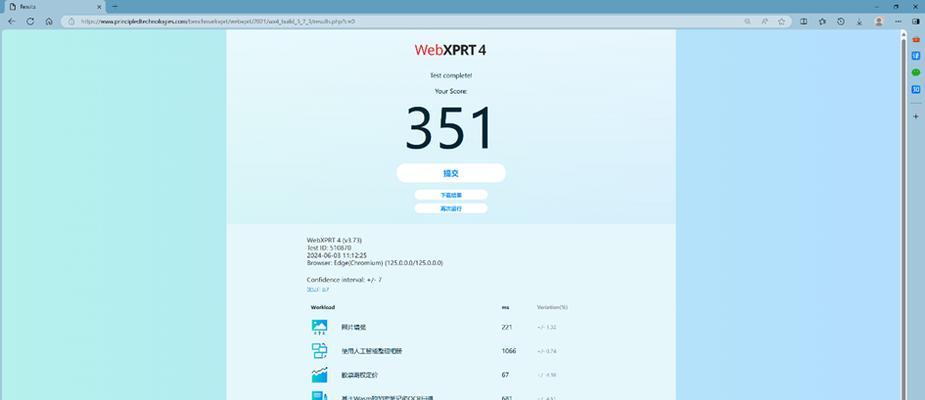The image size is (925, 400).
Task: View site information lock icon
Action: pos(71,21)
